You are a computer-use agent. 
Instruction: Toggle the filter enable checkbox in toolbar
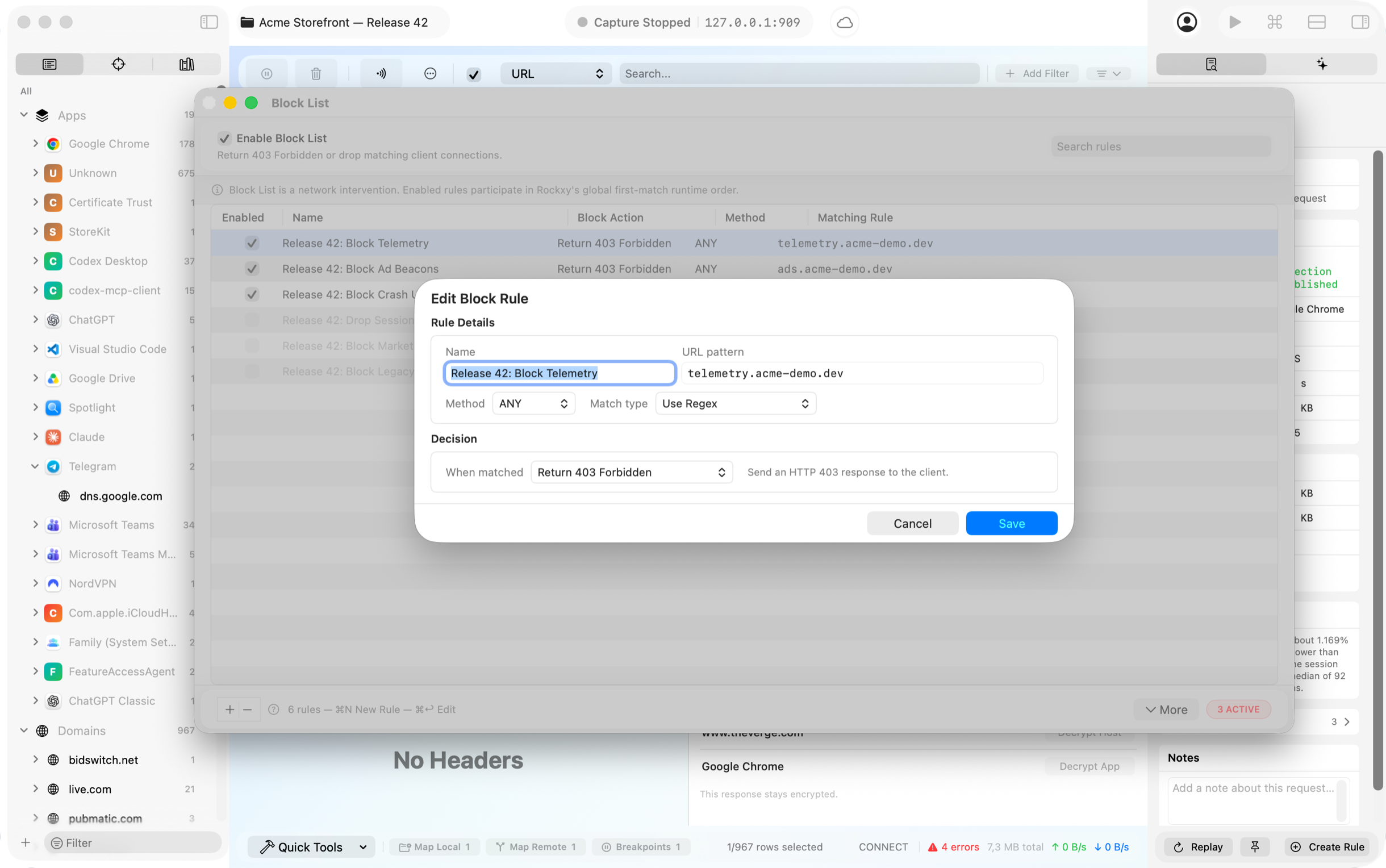474,74
